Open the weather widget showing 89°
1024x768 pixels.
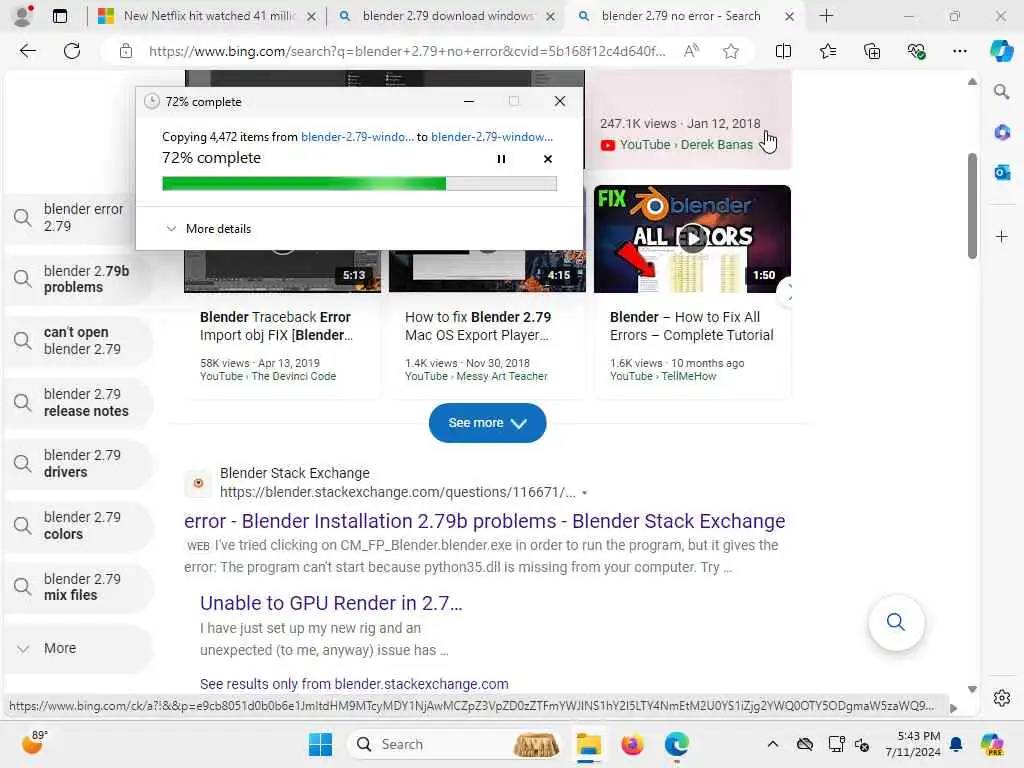click(x=33, y=742)
